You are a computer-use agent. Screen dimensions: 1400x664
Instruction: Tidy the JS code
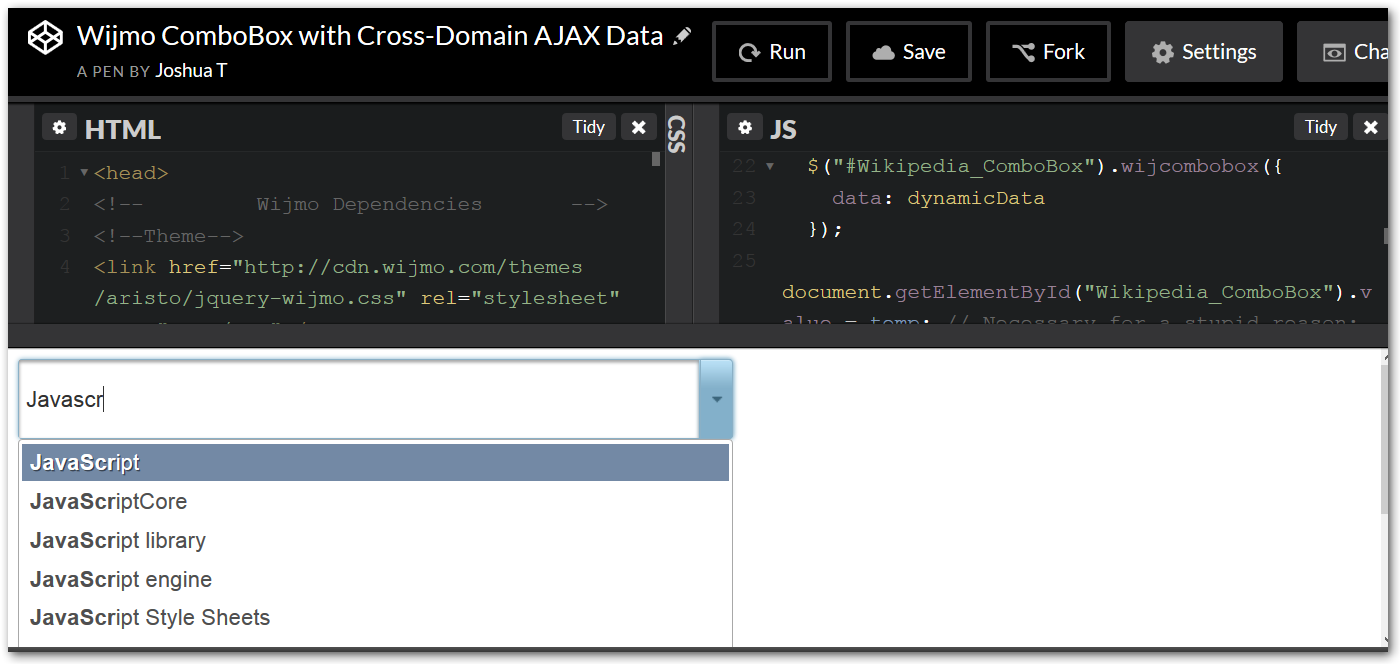coord(1320,127)
